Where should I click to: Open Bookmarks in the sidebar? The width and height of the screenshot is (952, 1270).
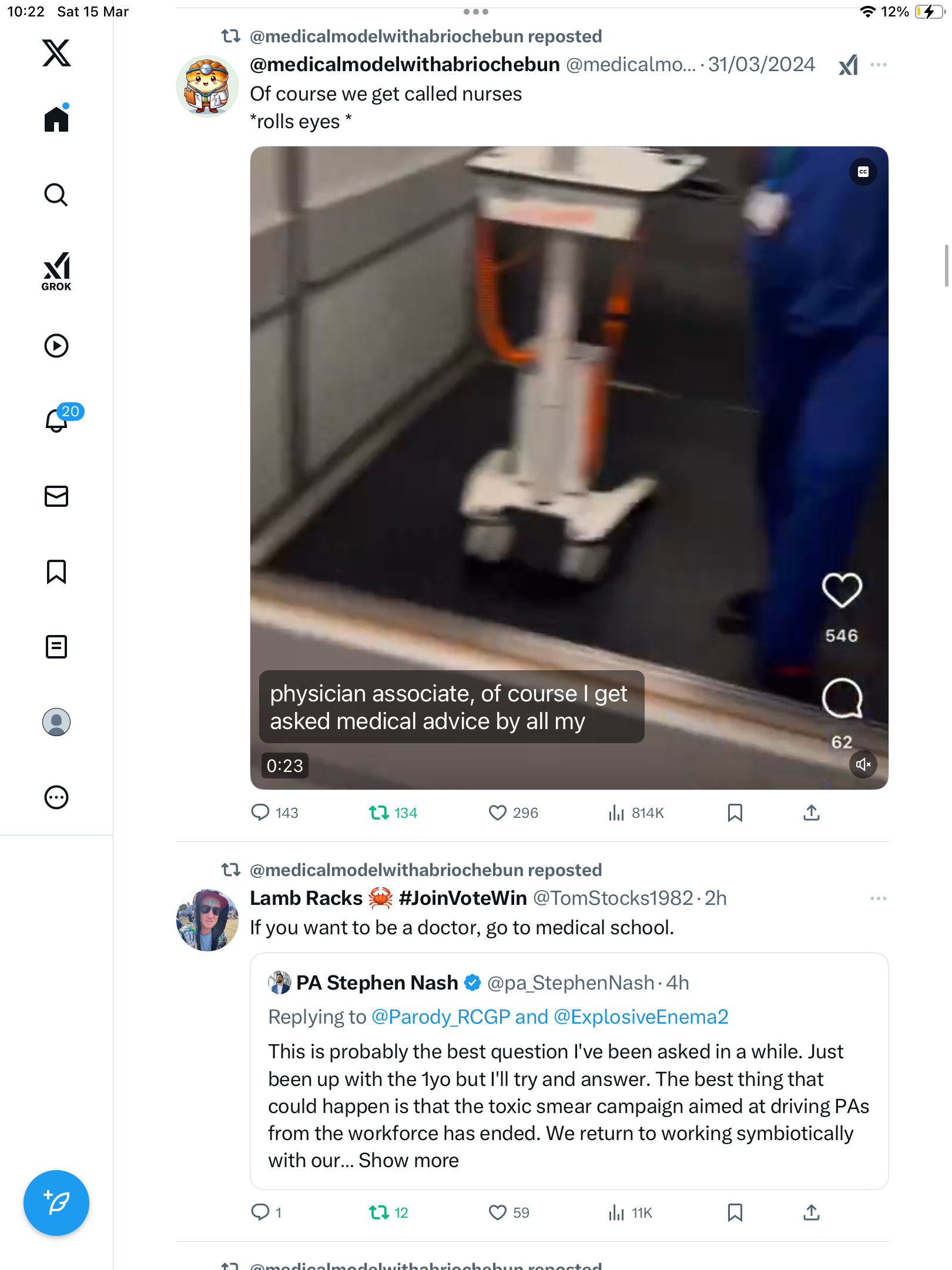pos(56,571)
